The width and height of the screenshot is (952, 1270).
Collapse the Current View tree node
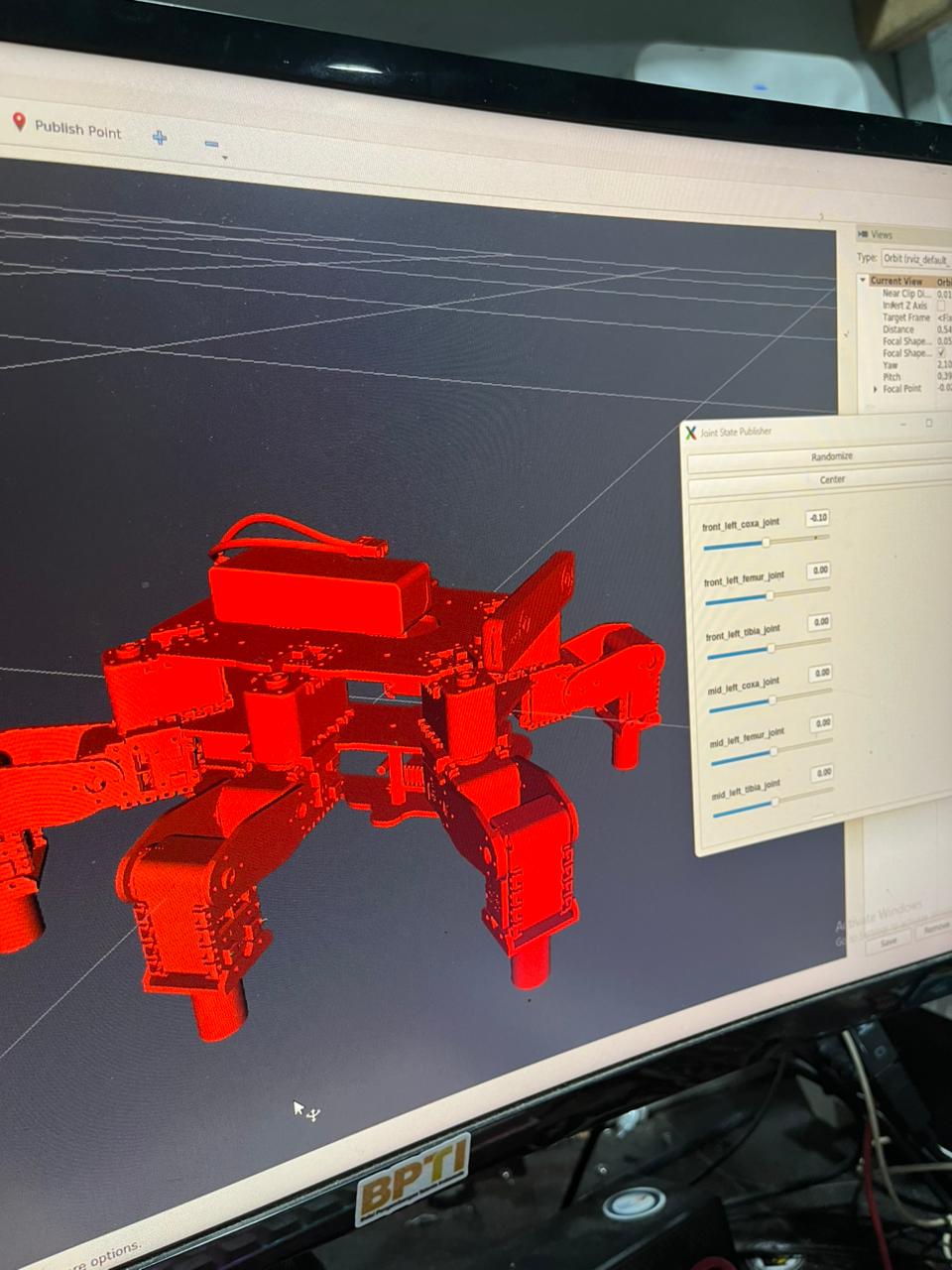pyautogui.click(x=863, y=281)
